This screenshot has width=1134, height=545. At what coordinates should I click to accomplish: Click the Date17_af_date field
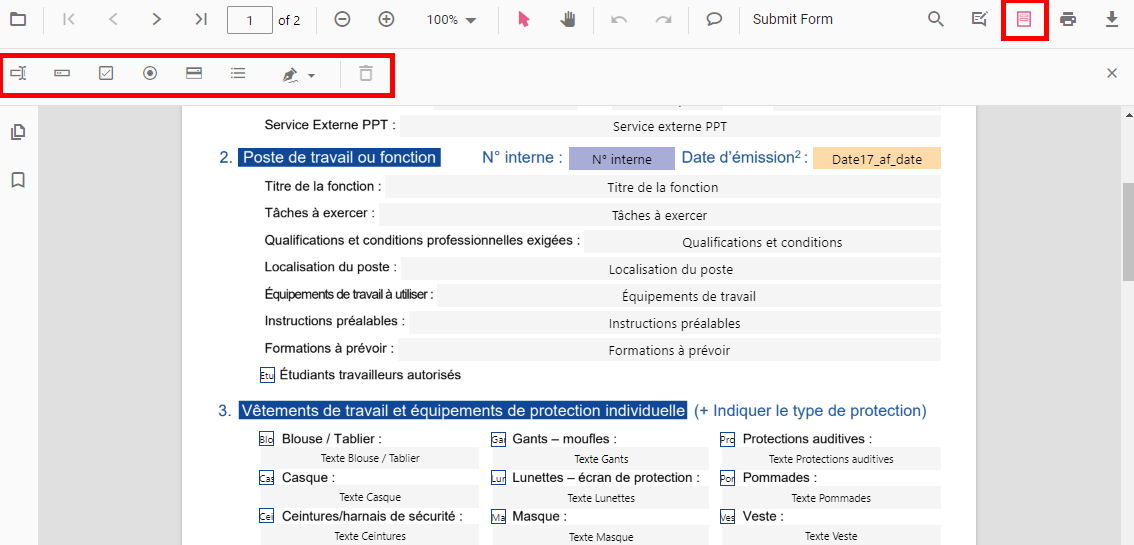click(877, 159)
